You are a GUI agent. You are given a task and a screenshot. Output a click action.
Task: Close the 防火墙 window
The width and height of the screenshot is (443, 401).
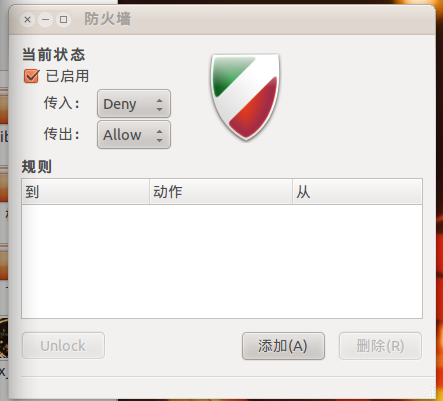28,20
